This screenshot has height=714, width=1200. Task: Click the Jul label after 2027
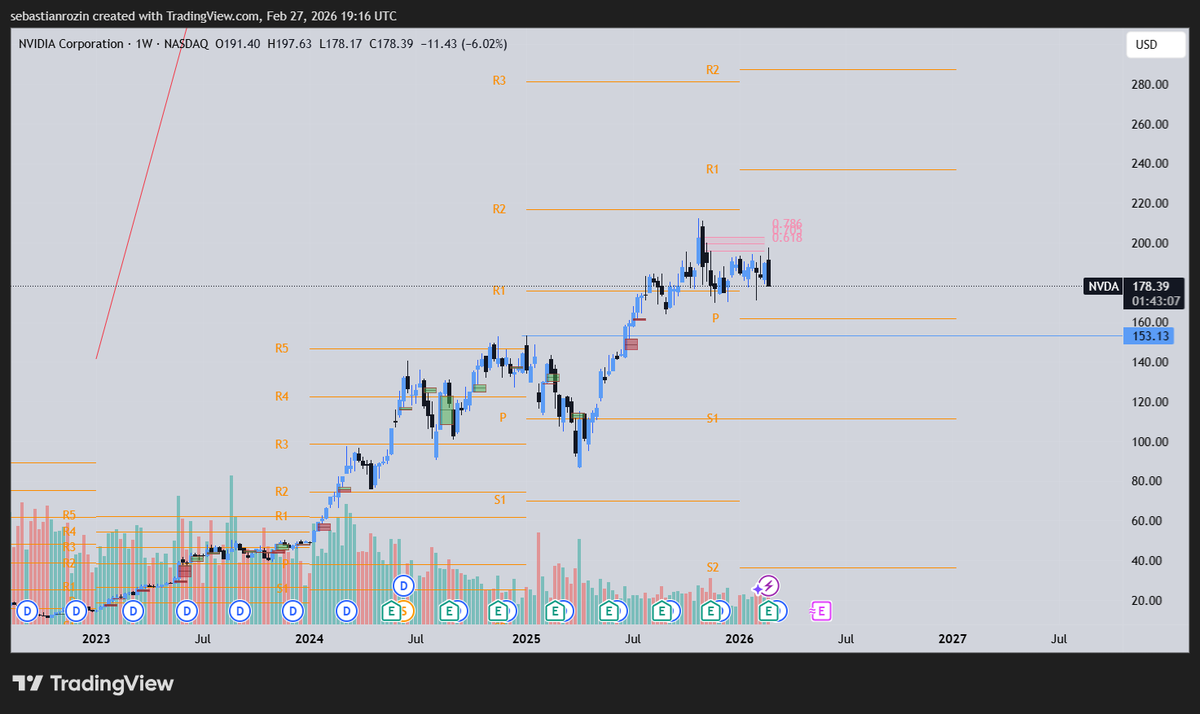pos(1059,638)
